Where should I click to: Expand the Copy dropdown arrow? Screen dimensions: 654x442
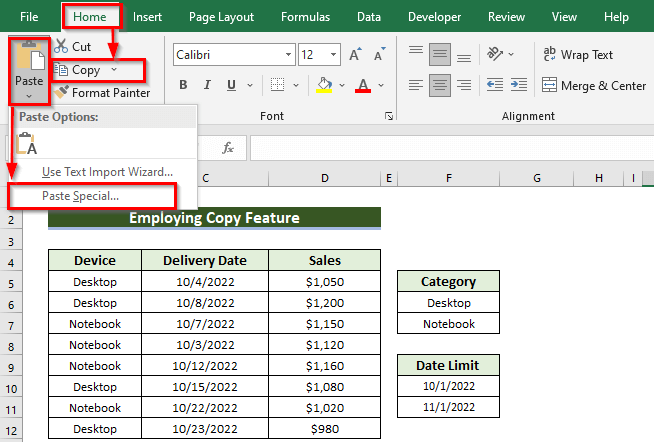[114, 70]
